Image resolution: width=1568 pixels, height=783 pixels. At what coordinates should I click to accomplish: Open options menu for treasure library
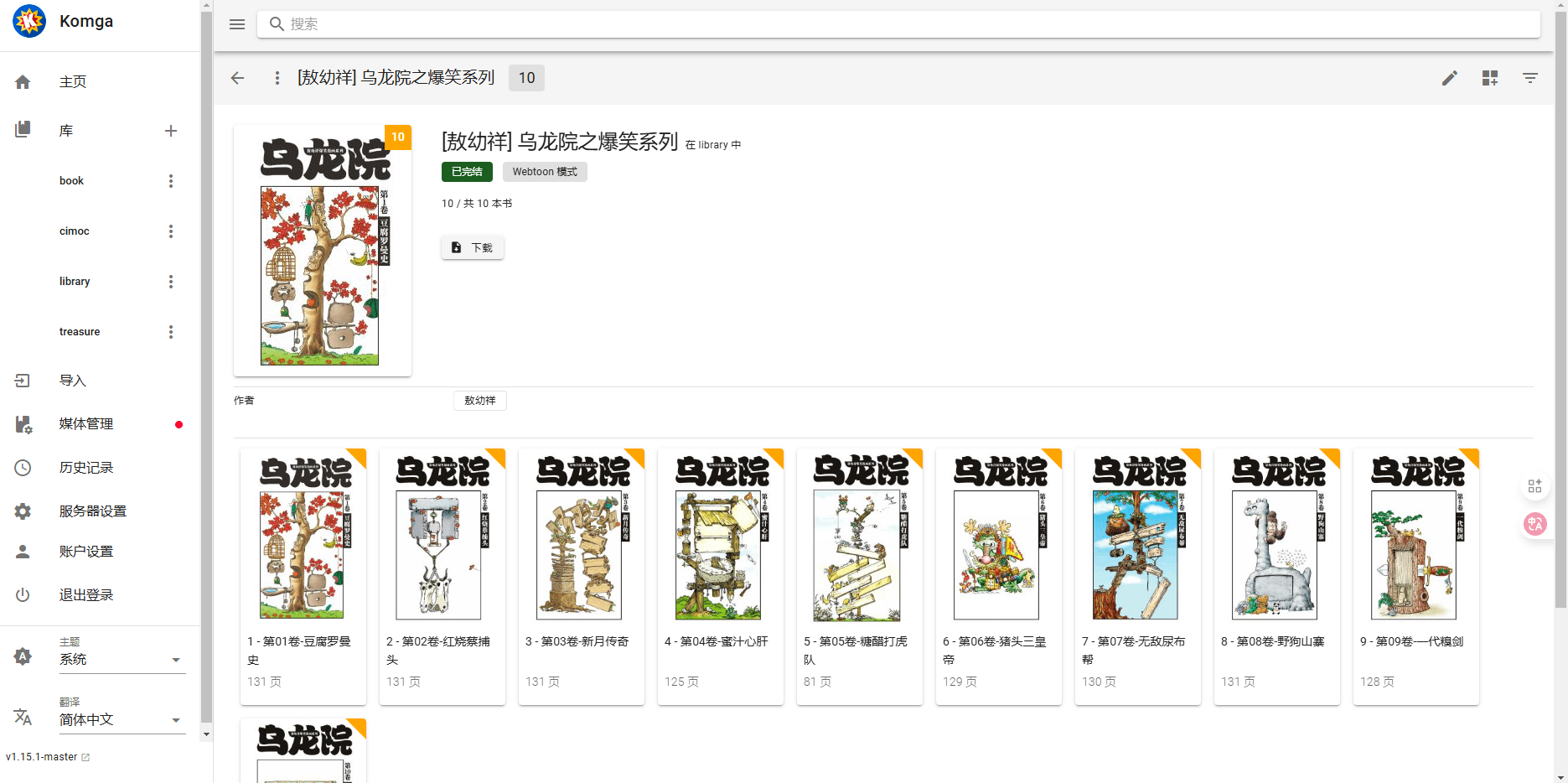click(171, 332)
